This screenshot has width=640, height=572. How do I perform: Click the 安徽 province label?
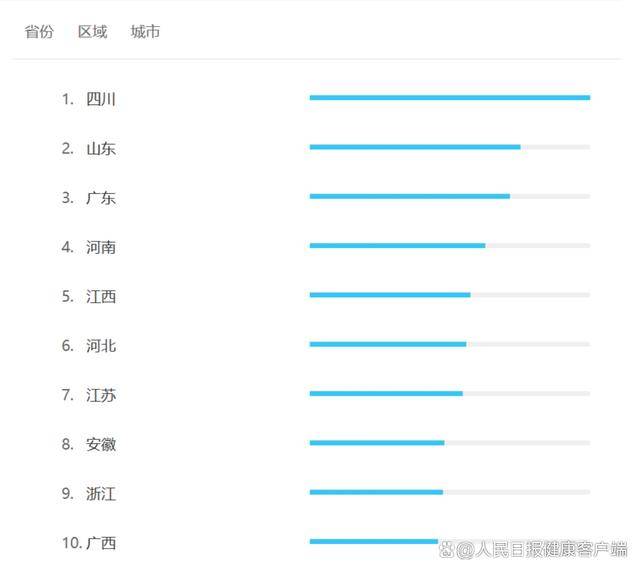pos(101,444)
